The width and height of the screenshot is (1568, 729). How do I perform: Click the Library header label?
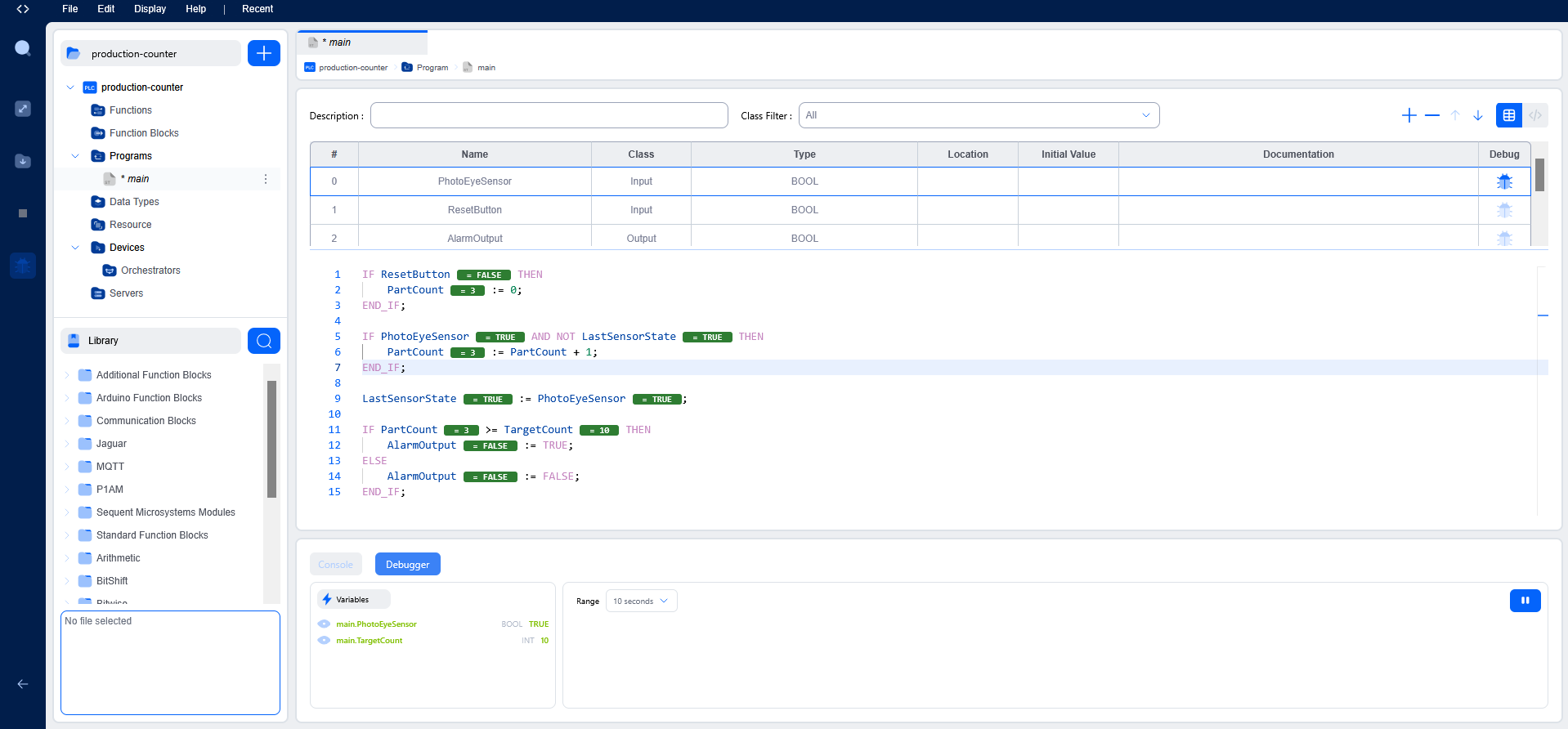[151, 341]
